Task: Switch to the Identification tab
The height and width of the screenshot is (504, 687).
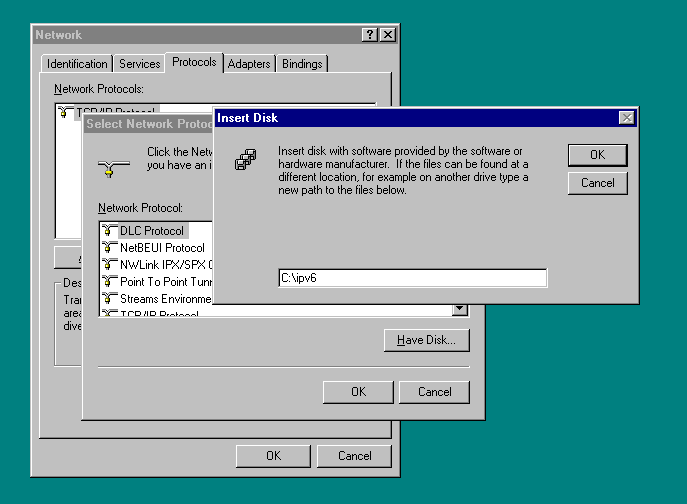Action: coord(77,64)
